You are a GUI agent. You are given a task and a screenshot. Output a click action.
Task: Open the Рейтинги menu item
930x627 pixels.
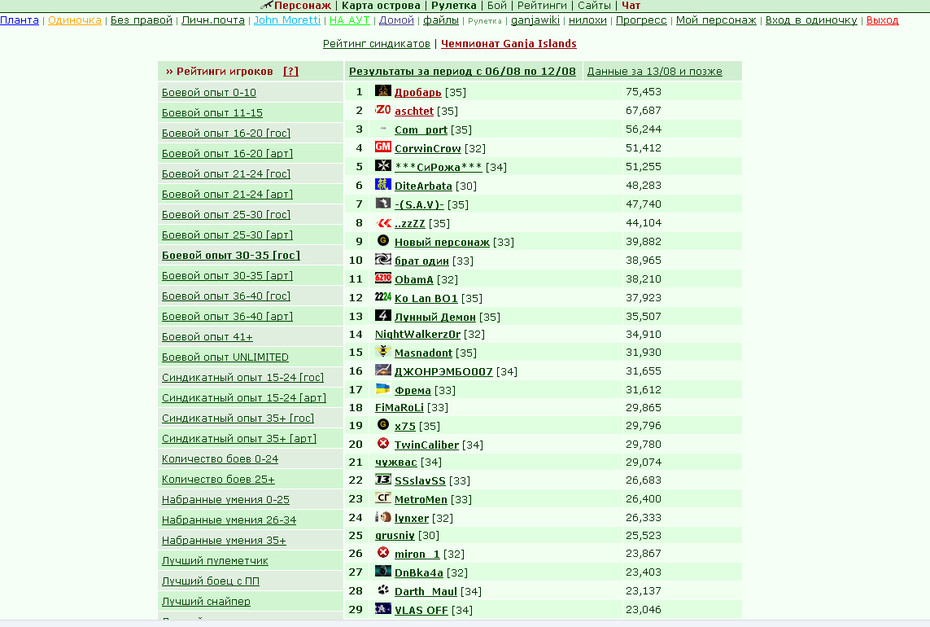point(542,5)
